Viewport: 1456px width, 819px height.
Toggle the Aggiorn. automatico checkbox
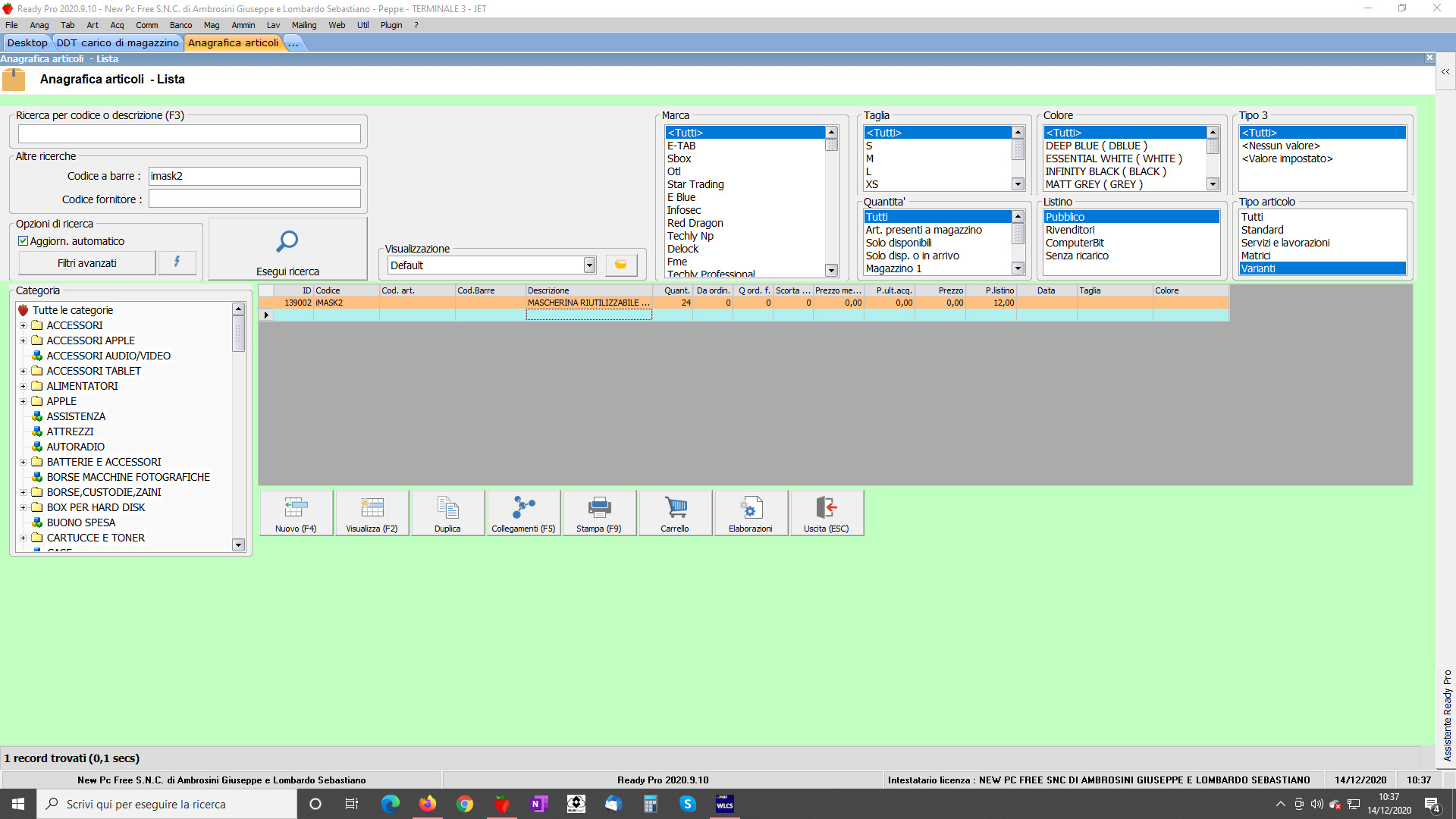click(x=24, y=241)
